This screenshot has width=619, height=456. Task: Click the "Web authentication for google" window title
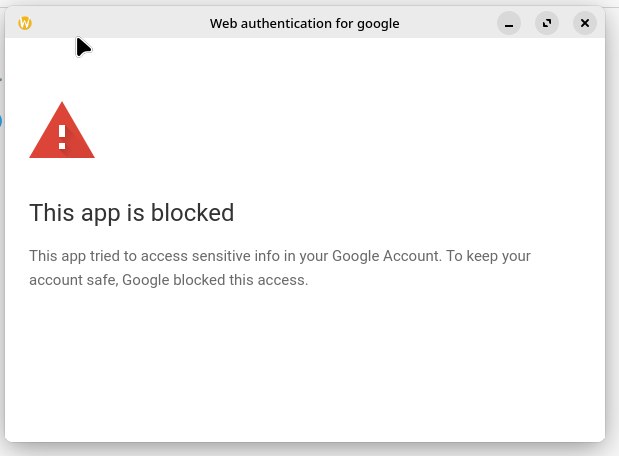pyautogui.click(x=304, y=23)
